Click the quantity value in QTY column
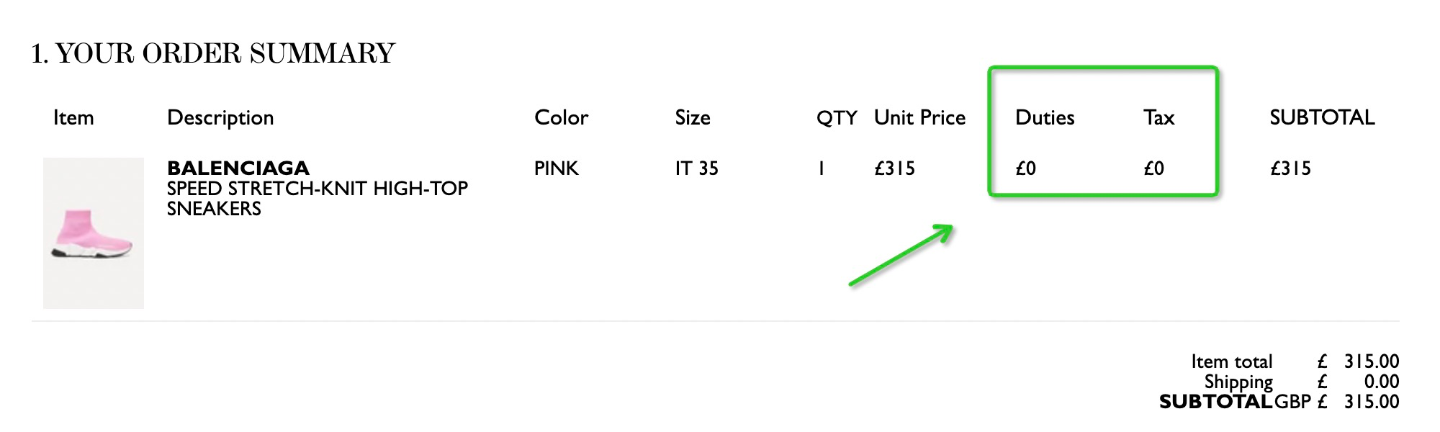 point(820,168)
